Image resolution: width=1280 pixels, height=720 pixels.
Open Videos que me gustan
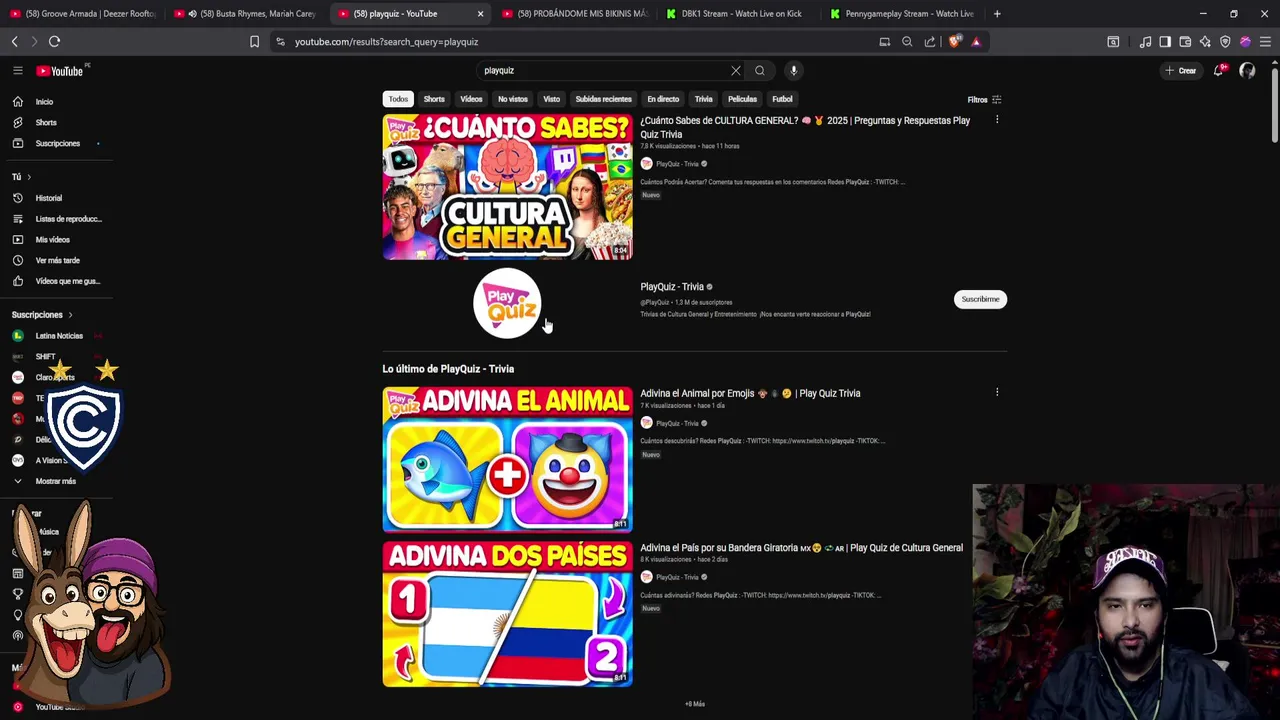click(x=68, y=281)
